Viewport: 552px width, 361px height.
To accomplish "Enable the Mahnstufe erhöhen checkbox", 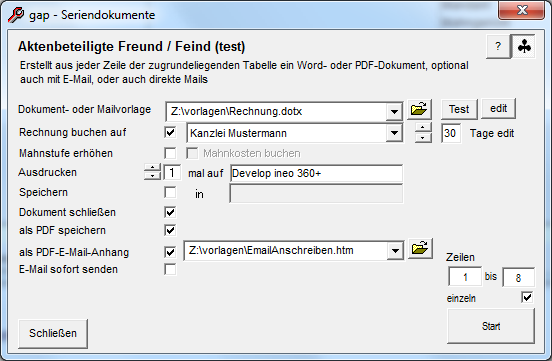I will coord(170,153).
